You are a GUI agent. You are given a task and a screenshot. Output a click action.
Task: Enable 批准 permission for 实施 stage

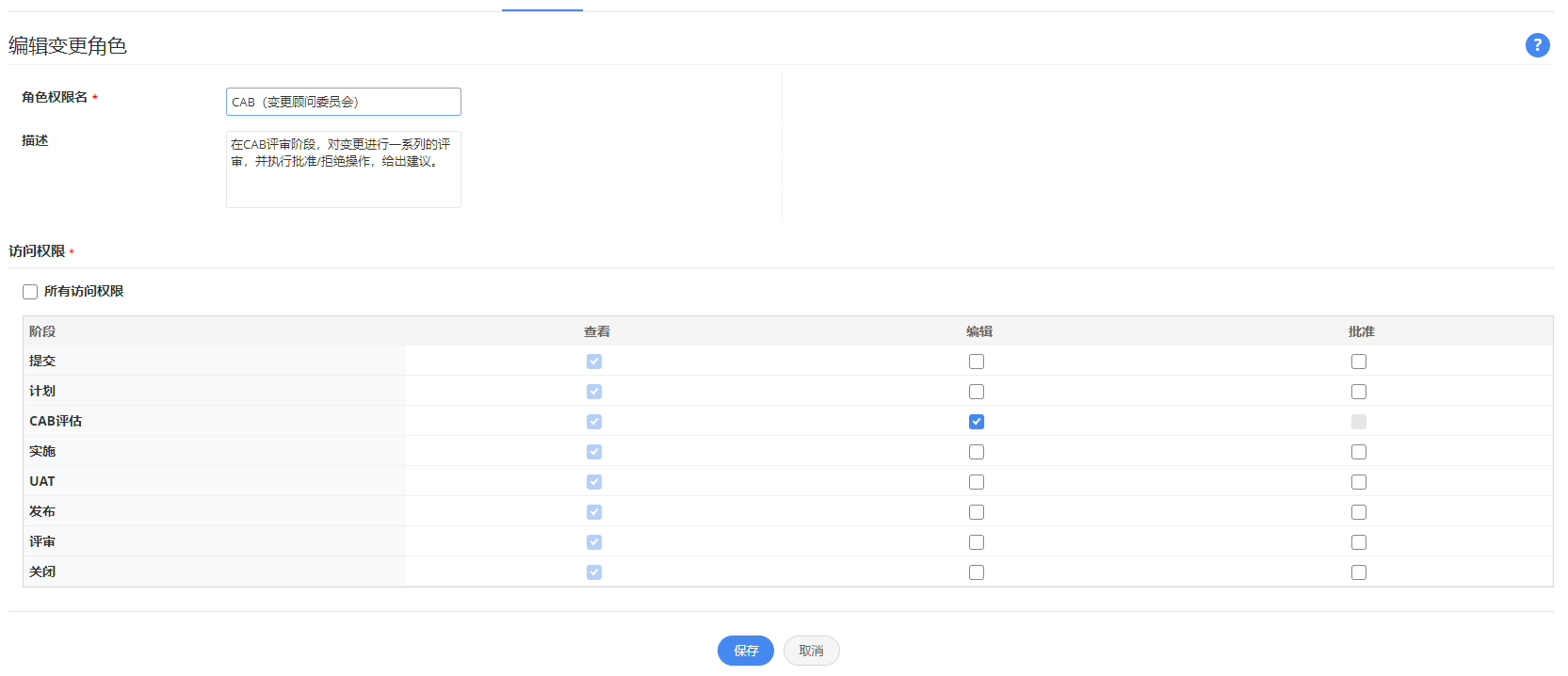click(x=1359, y=452)
